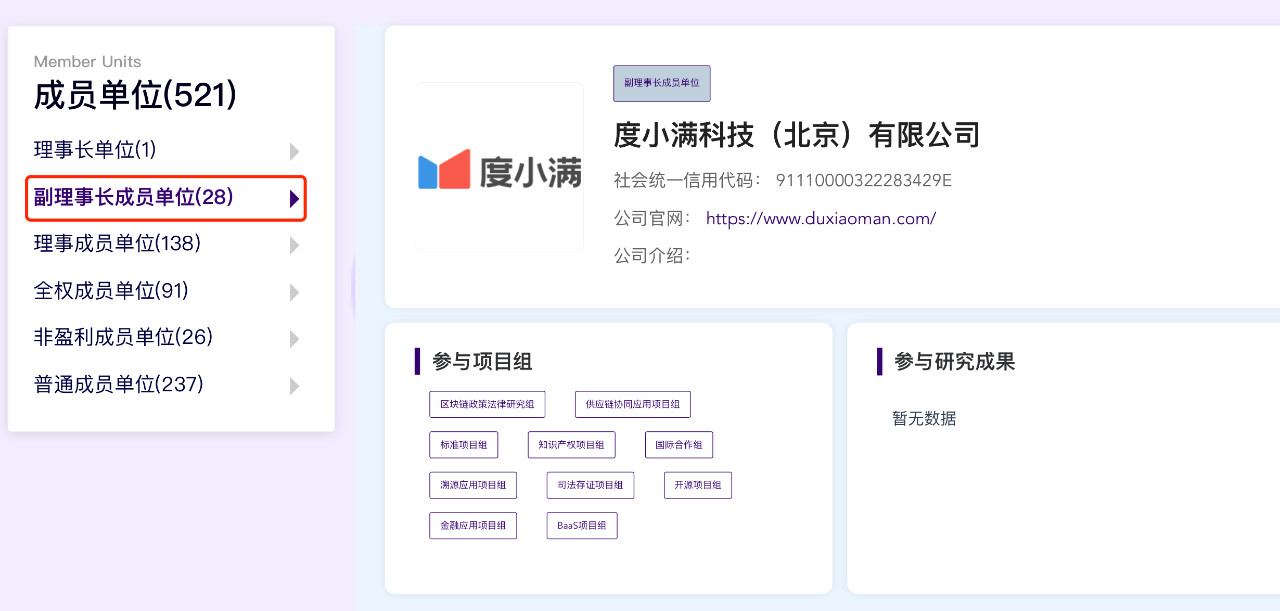Open 理事成员单位(138) list

point(118,243)
